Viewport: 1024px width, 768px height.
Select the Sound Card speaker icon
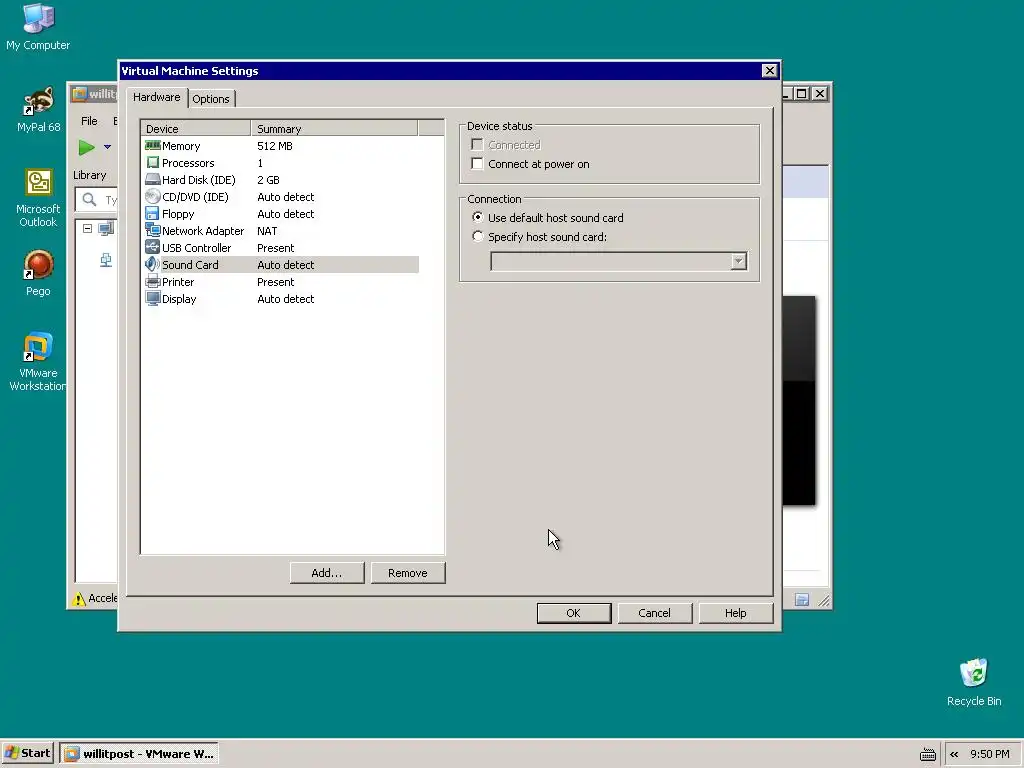(x=153, y=264)
